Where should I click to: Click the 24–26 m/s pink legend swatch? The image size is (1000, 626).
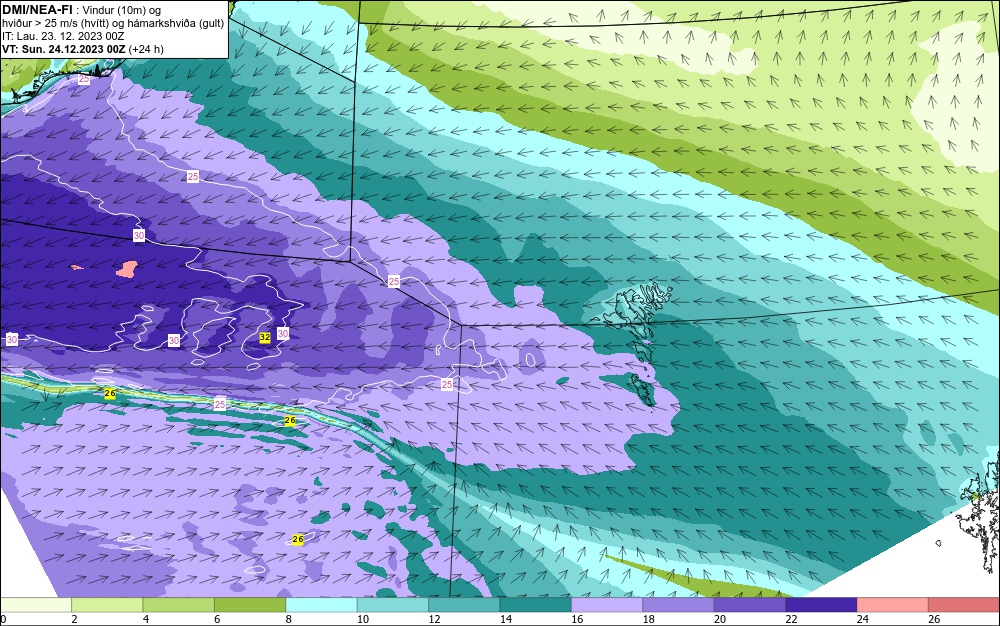(x=893, y=605)
